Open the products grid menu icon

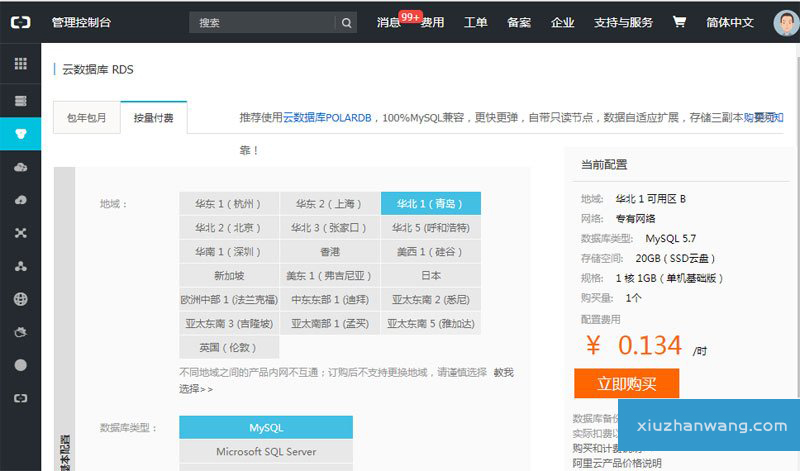click(20, 63)
